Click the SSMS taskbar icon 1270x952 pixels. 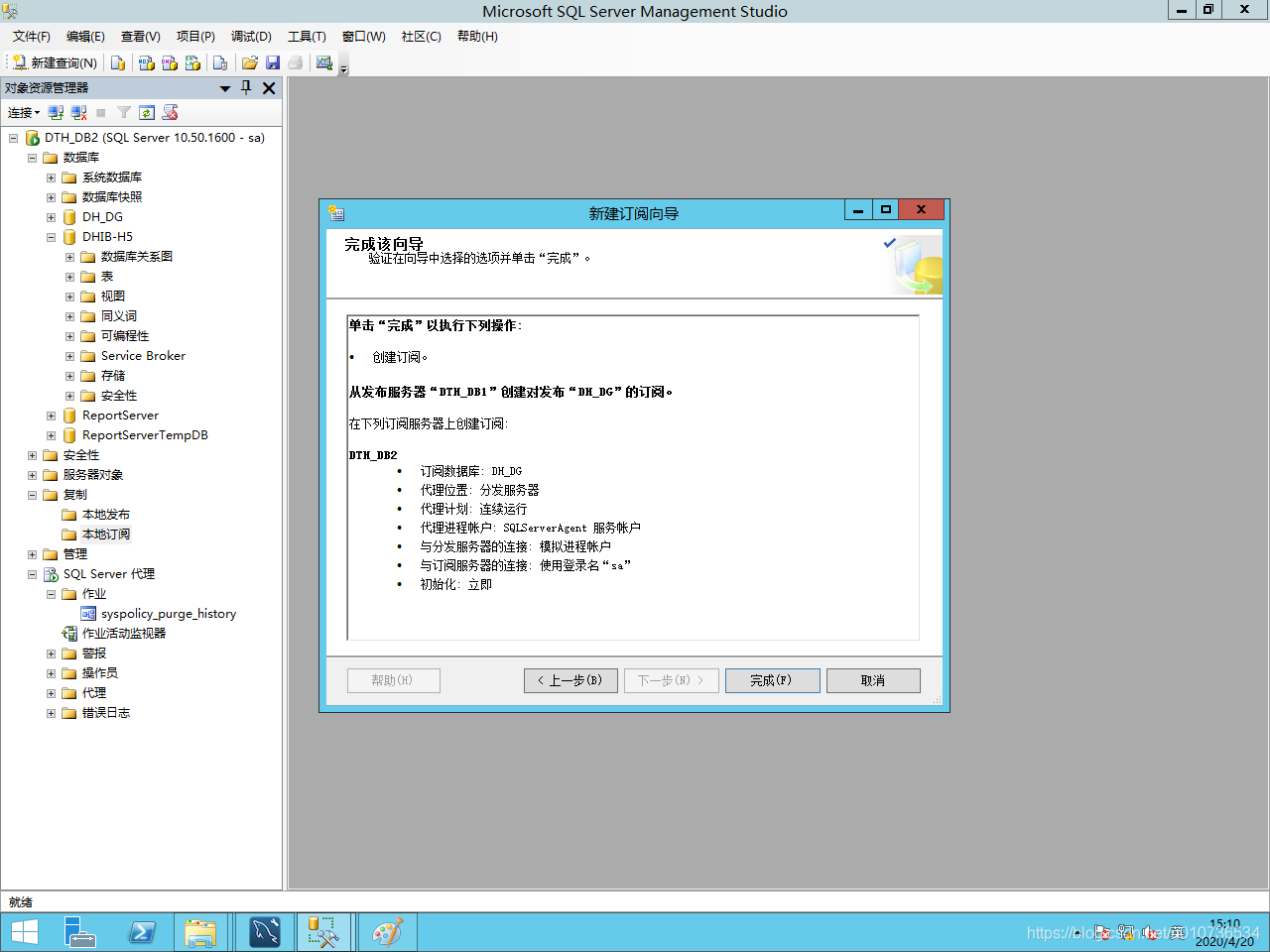point(323,932)
